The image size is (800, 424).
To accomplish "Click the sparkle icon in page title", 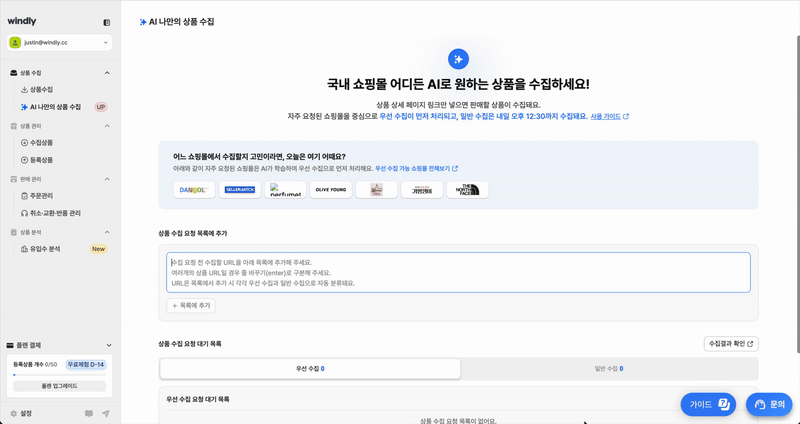I will click(143, 22).
